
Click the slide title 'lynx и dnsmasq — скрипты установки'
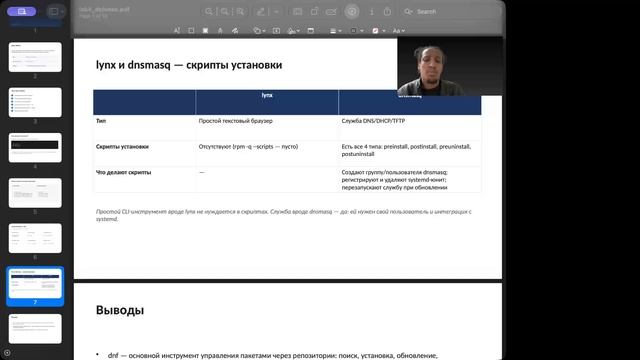[x=189, y=65]
